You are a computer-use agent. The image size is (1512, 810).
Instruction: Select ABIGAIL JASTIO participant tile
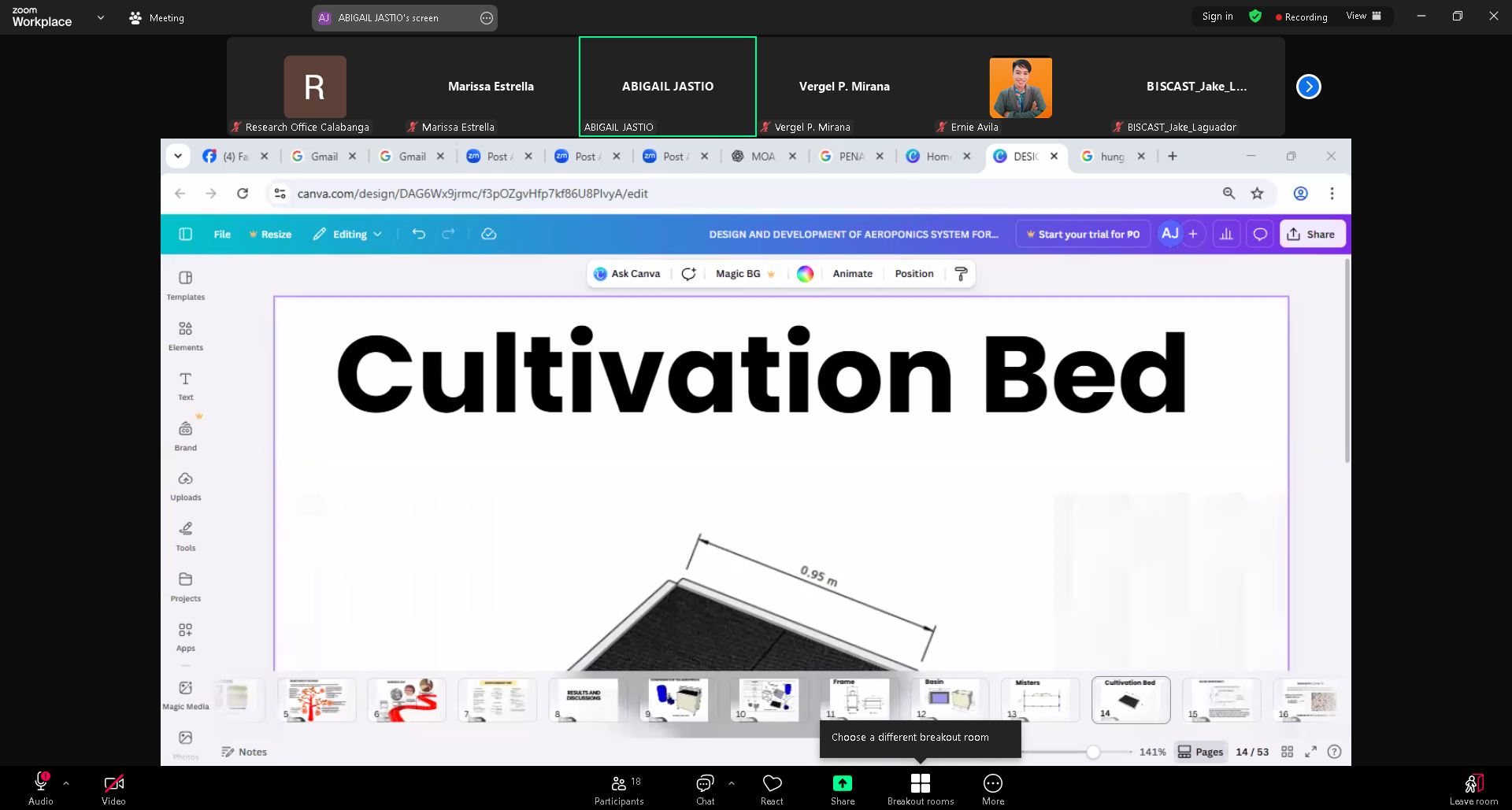point(667,87)
